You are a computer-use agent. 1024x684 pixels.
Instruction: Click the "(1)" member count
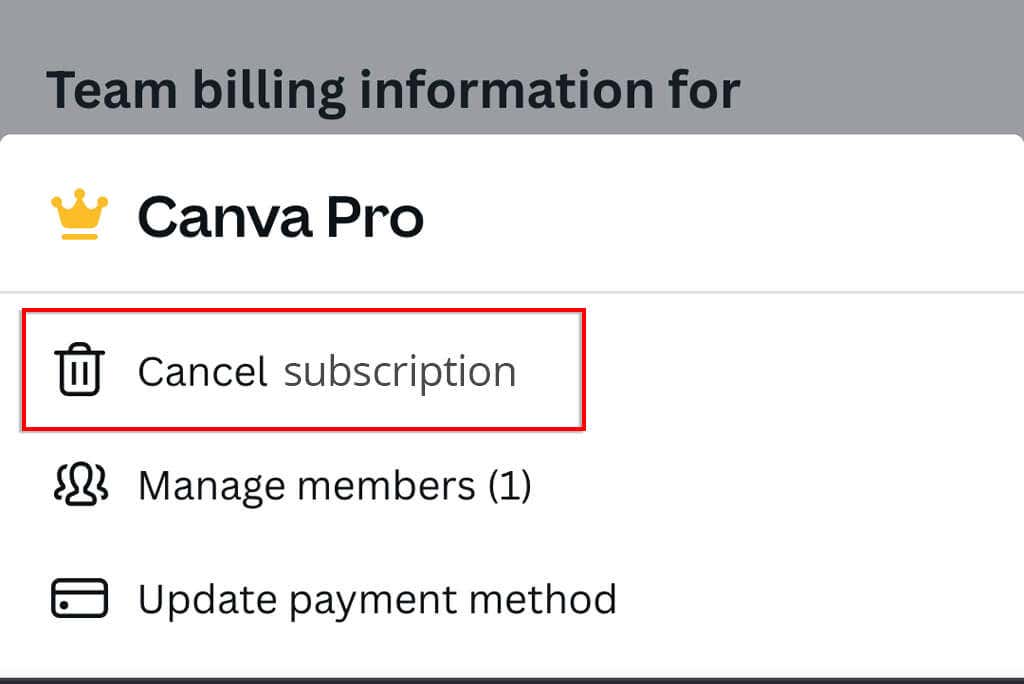click(509, 486)
